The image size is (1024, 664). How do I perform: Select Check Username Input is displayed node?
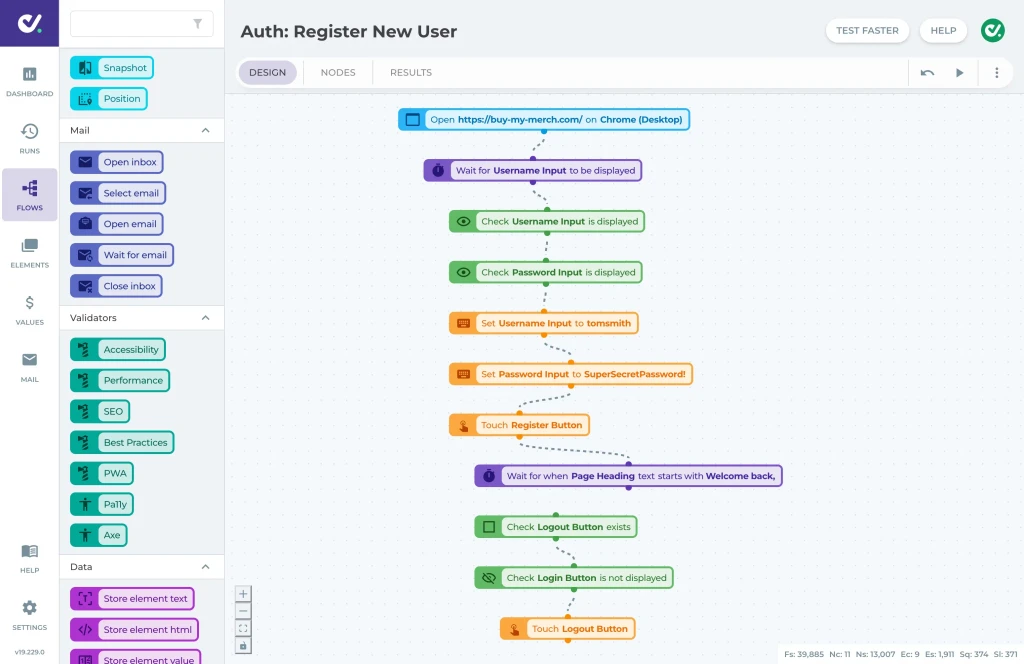(547, 221)
